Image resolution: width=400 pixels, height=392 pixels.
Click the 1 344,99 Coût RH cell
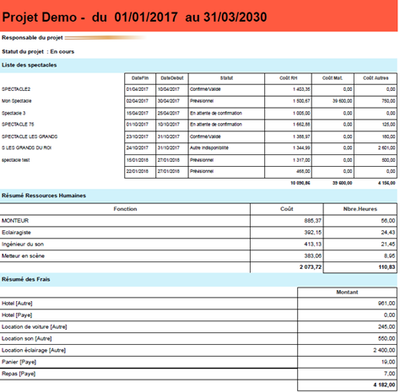[x=288, y=148]
